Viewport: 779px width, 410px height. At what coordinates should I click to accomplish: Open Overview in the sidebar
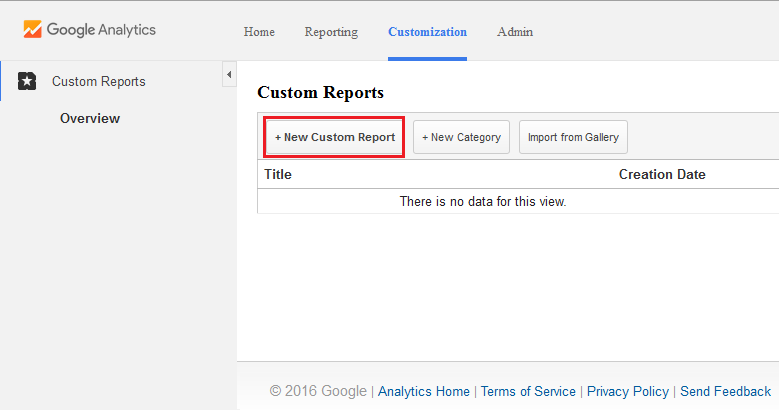(90, 118)
